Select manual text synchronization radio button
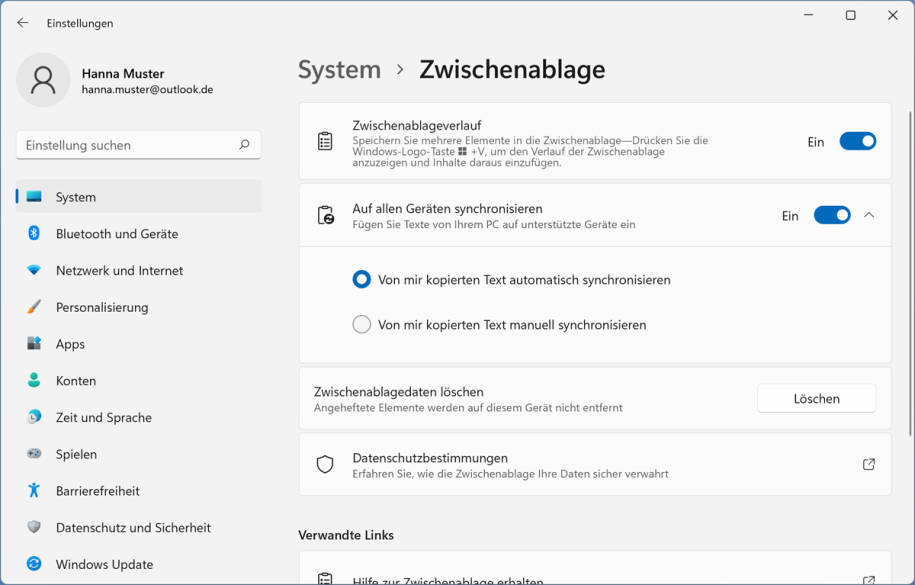Viewport: 915px width, 585px height. coord(362,325)
